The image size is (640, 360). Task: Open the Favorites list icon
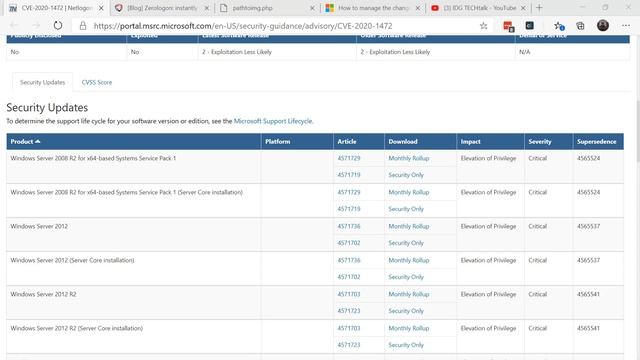coord(559,26)
